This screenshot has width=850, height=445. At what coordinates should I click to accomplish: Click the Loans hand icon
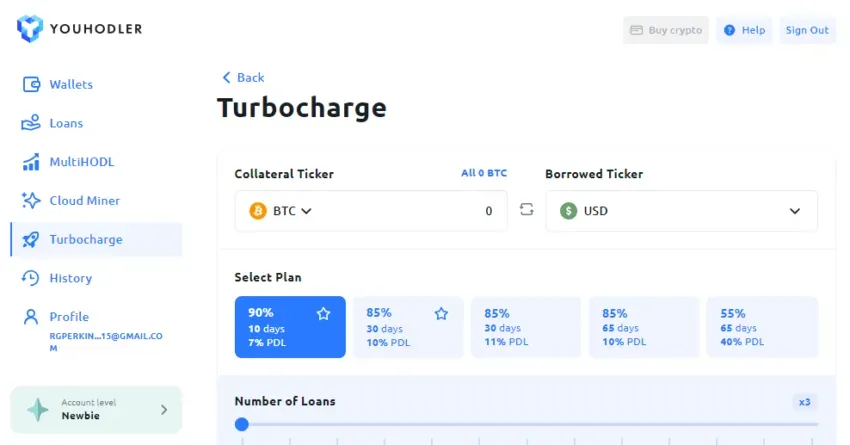click(x=31, y=123)
